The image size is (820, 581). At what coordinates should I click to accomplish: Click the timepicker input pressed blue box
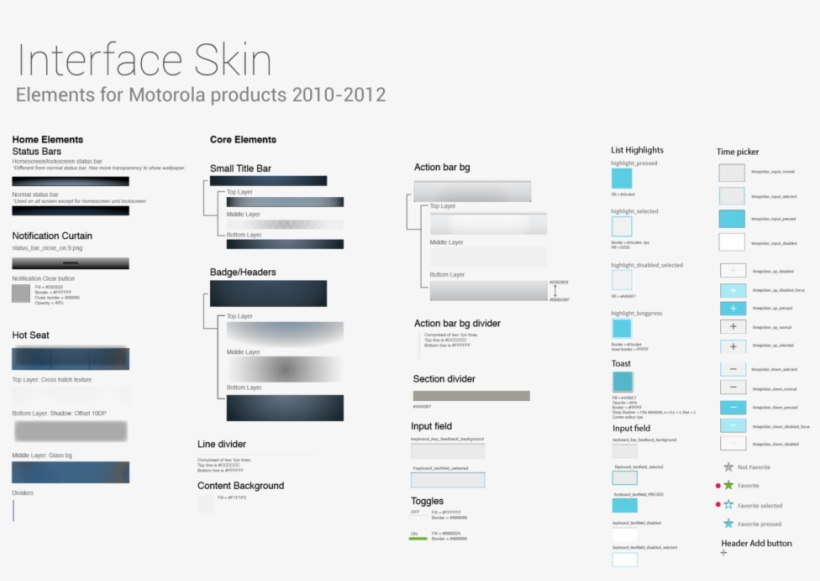pyautogui.click(x=732, y=218)
